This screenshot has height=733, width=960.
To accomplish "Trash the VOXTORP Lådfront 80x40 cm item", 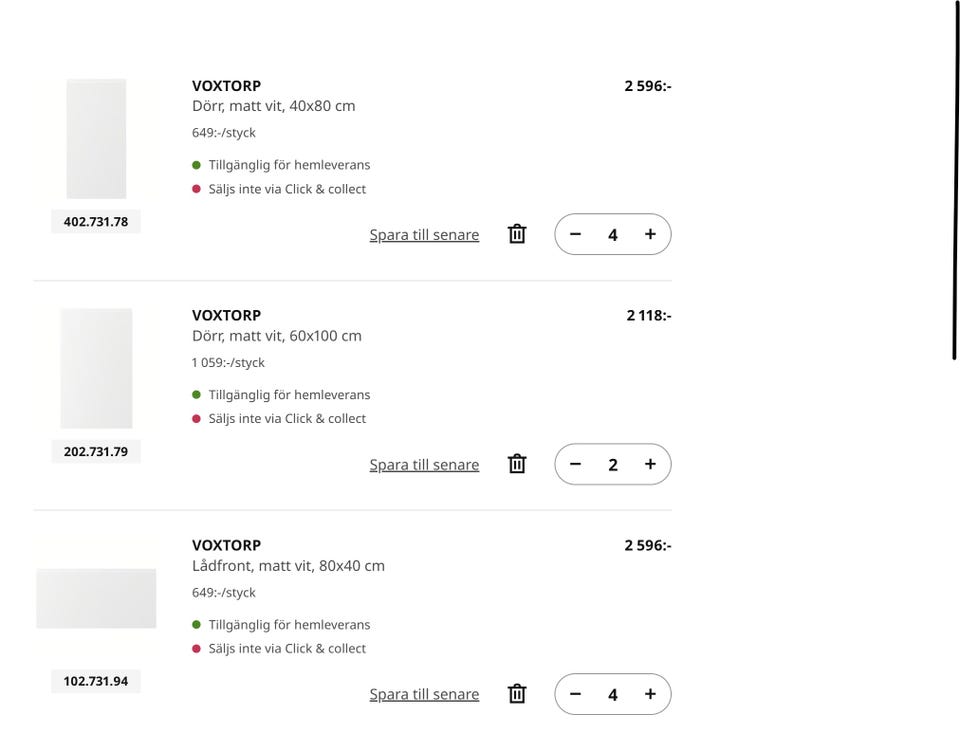I will tap(517, 694).
